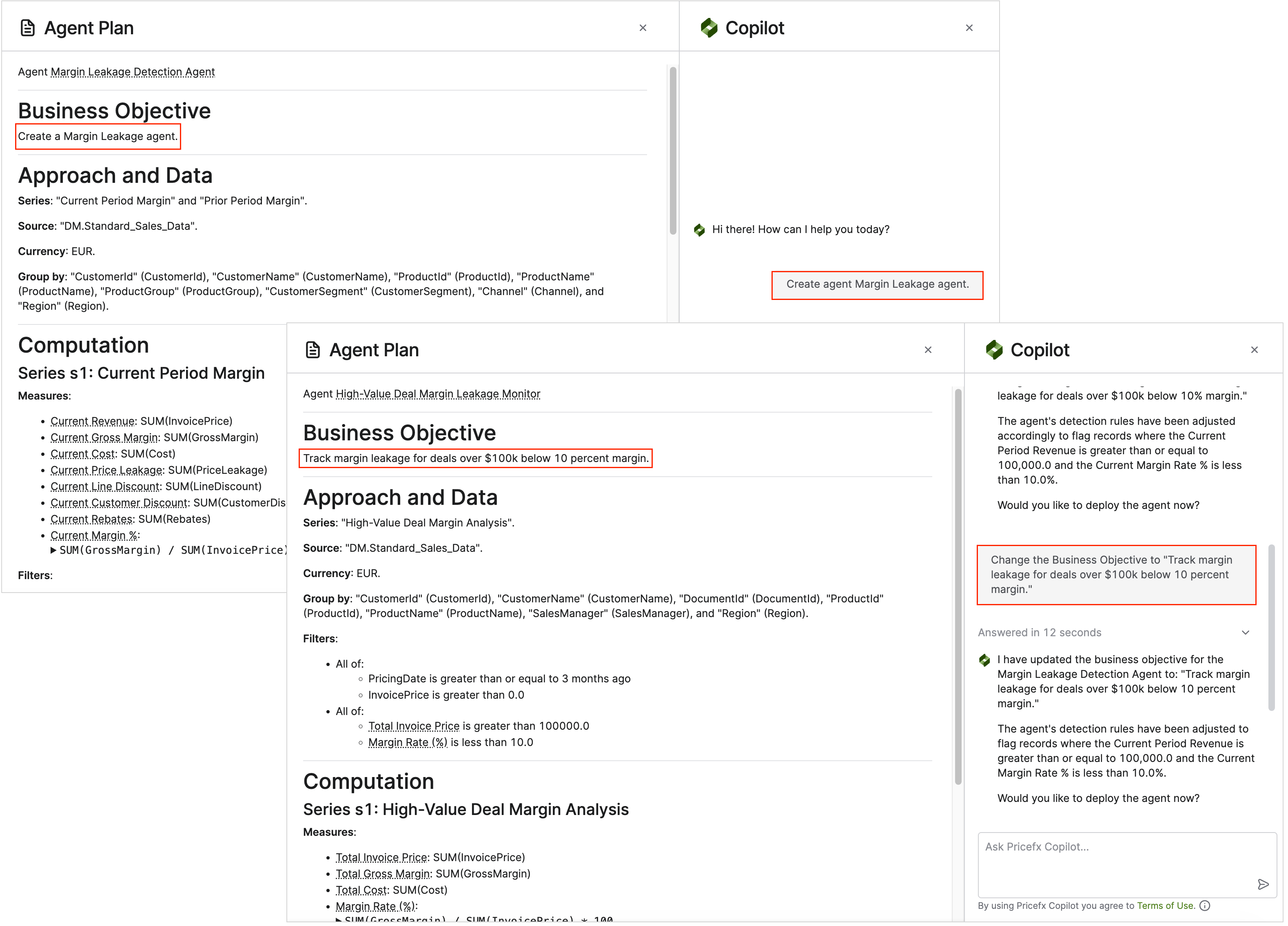Click the 'Create agent Margin Leakage agent.' chat message
Screen dimensions: 1288x926
pos(878,284)
